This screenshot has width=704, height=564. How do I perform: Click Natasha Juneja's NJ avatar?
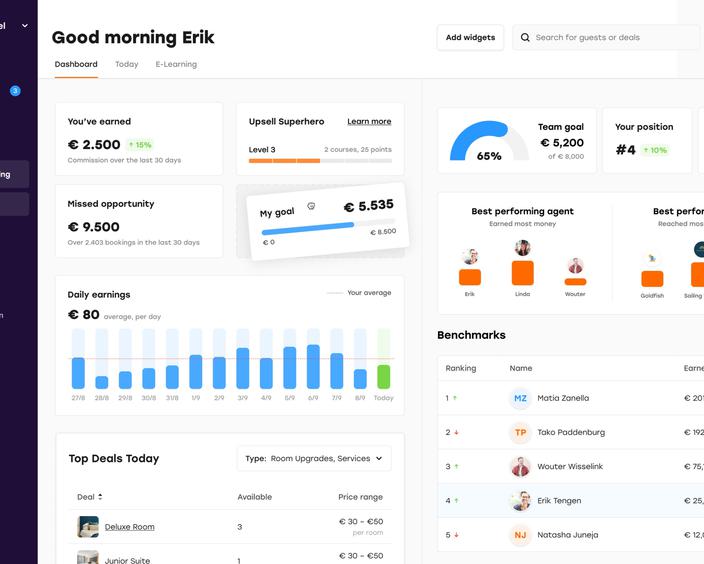520,535
